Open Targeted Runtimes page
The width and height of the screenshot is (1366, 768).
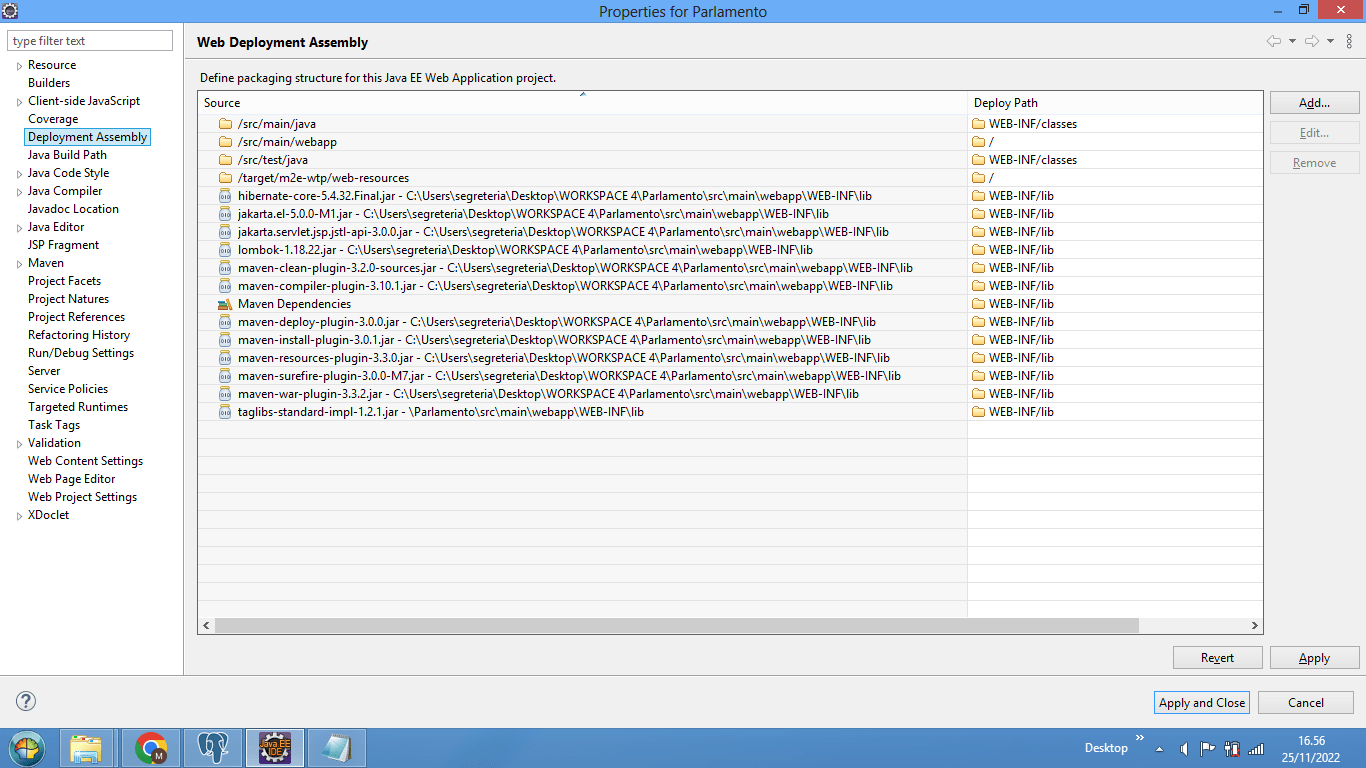78,407
